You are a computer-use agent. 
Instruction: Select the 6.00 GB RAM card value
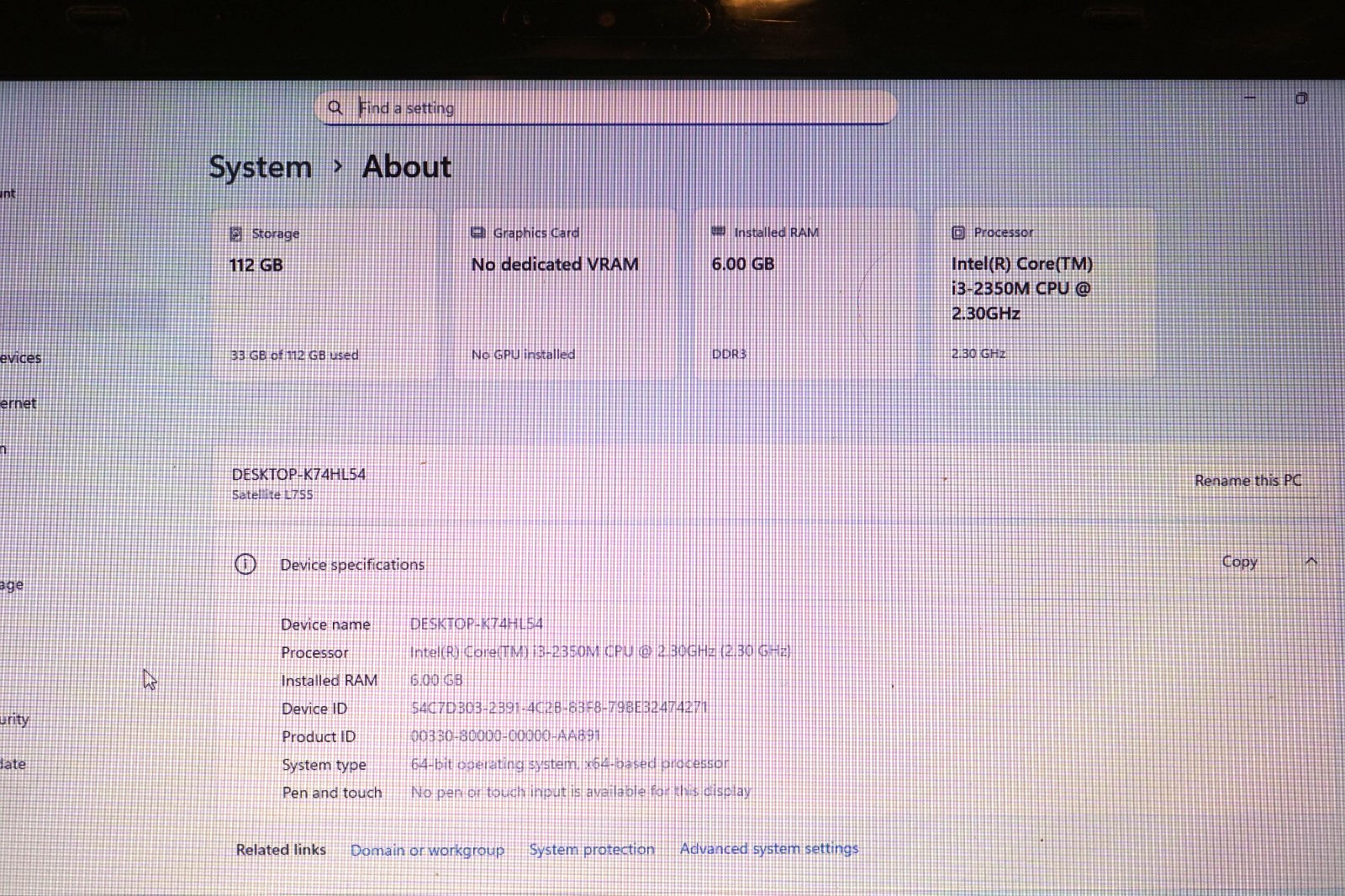pos(743,264)
